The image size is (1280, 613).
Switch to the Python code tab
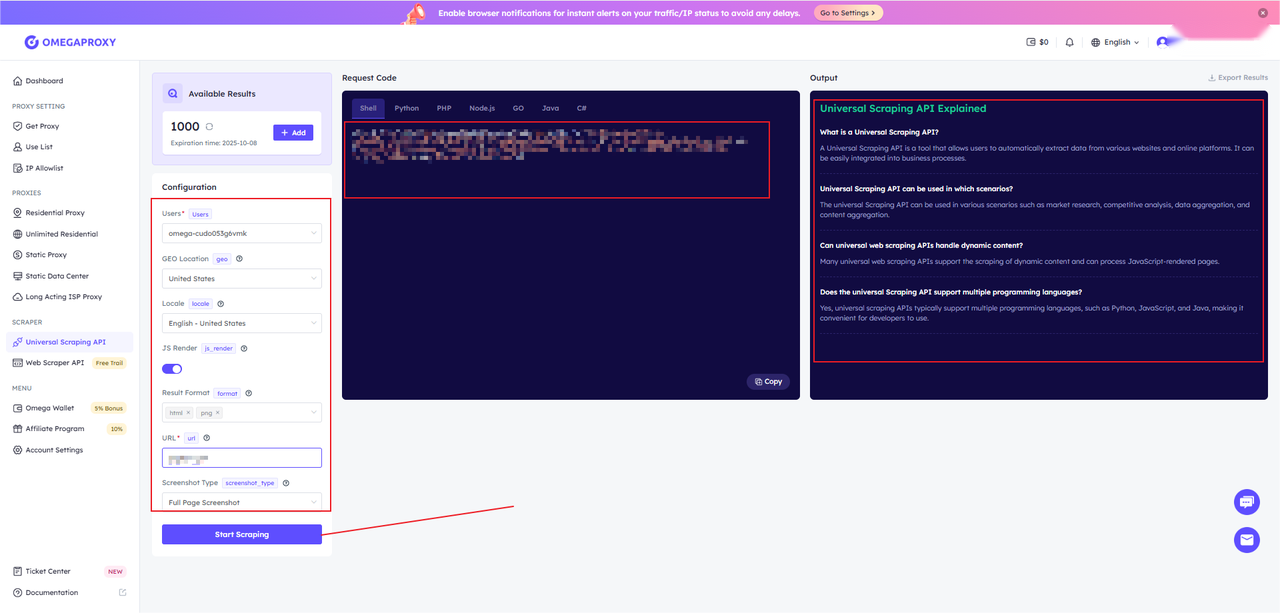tap(406, 108)
